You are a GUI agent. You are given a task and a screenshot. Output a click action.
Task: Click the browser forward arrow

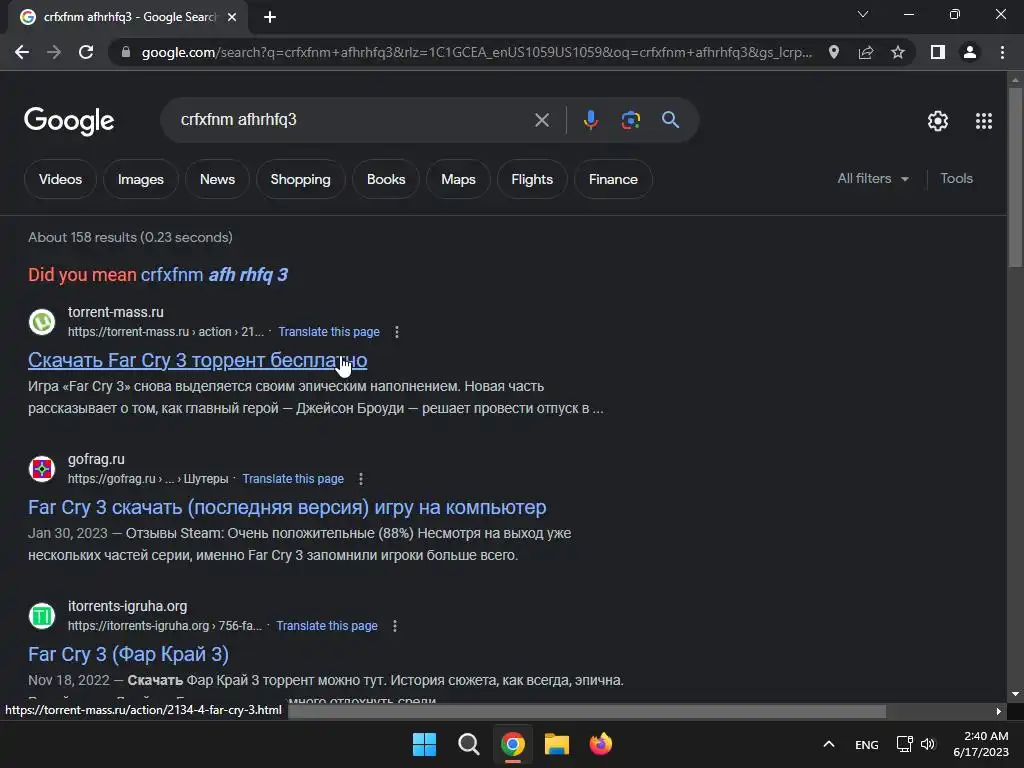pos(54,52)
